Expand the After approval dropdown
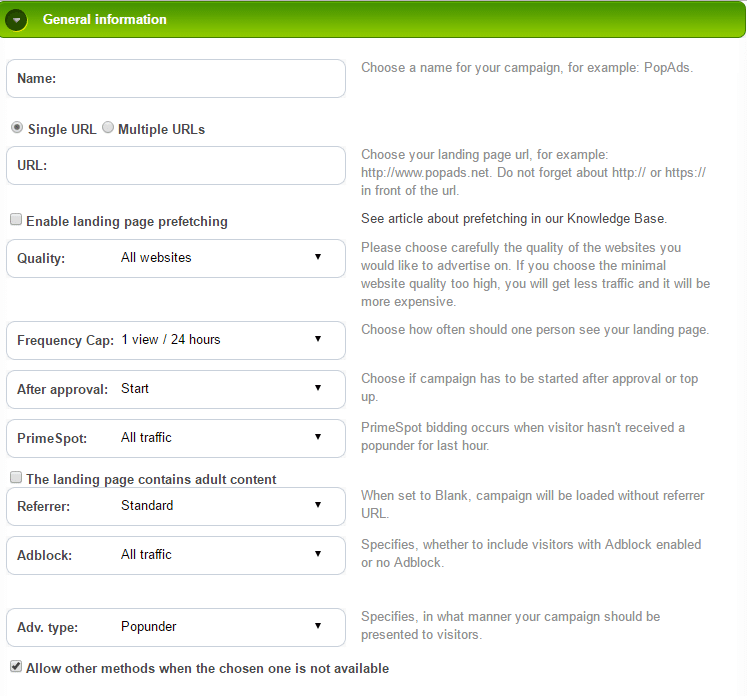The image size is (747, 696). coord(220,389)
